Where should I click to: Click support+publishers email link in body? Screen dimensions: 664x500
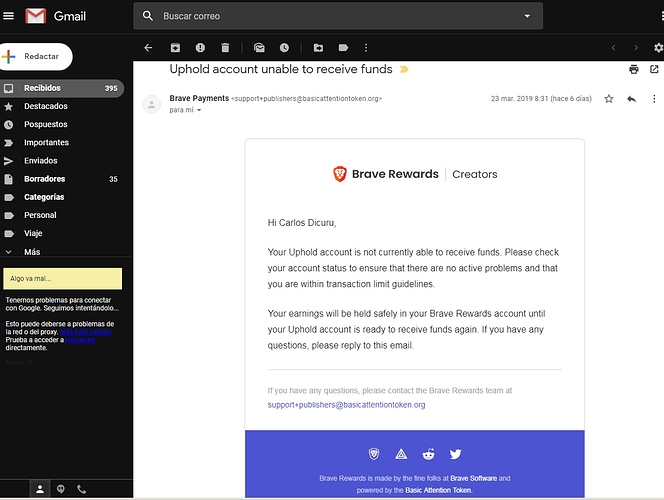pyautogui.click(x=346, y=405)
